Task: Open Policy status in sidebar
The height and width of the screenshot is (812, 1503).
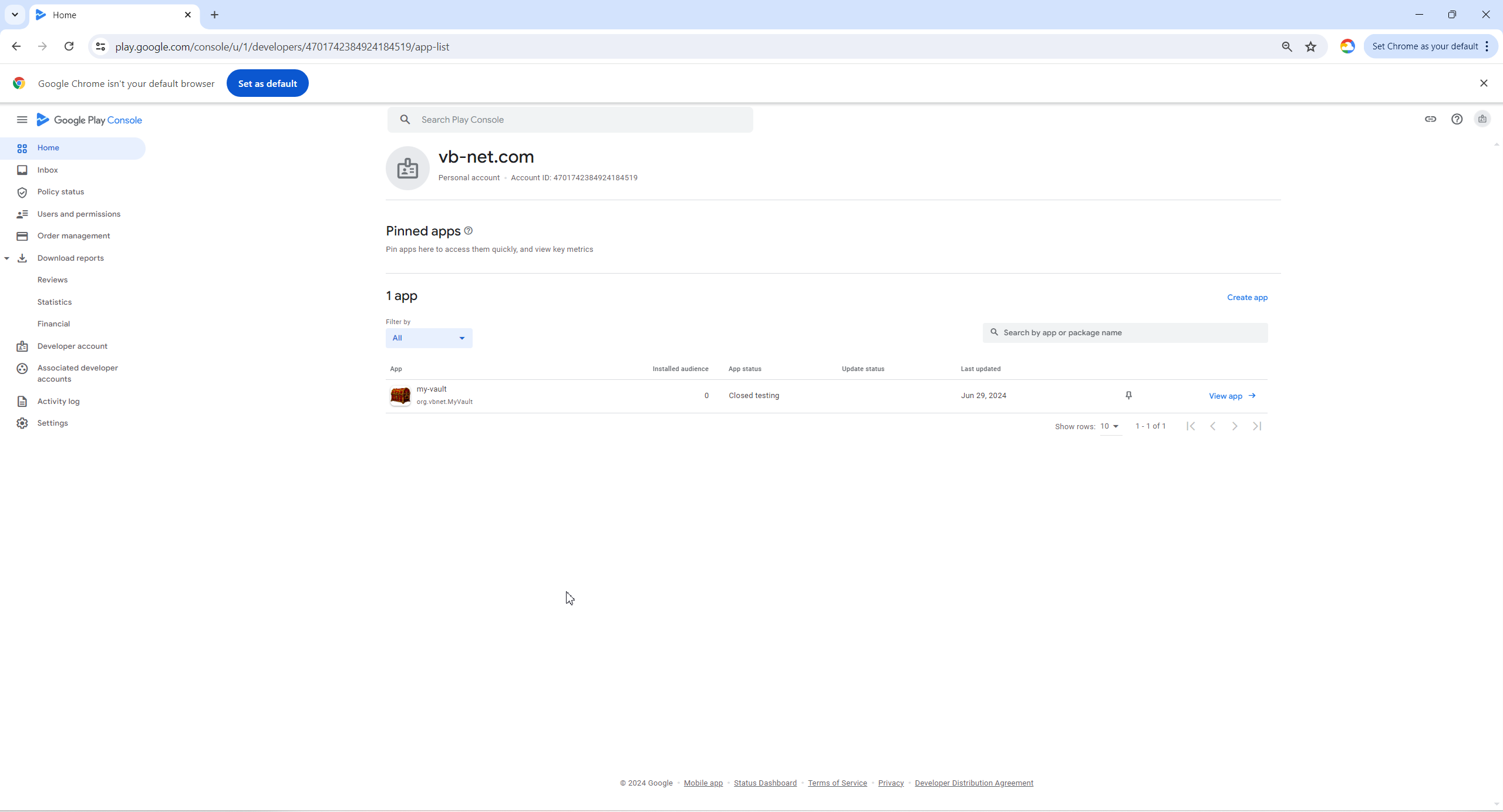Action: point(60,192)
